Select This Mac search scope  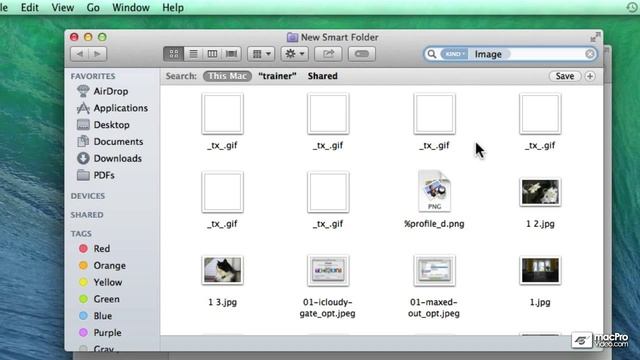pos(227,76)
